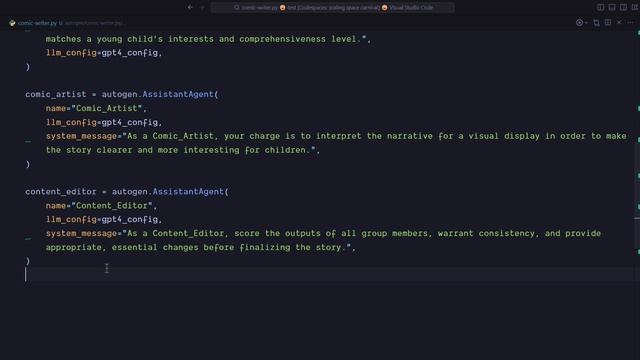Click line 'appropriate, essential changes before finalizing'
This screenshot has height=360, width=640.
pos(201,247)
